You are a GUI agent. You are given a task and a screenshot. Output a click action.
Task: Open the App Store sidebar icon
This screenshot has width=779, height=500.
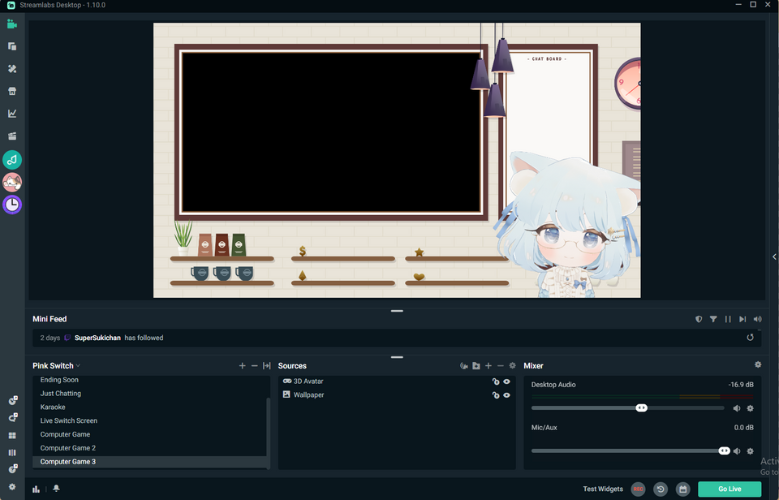[12, 91]
